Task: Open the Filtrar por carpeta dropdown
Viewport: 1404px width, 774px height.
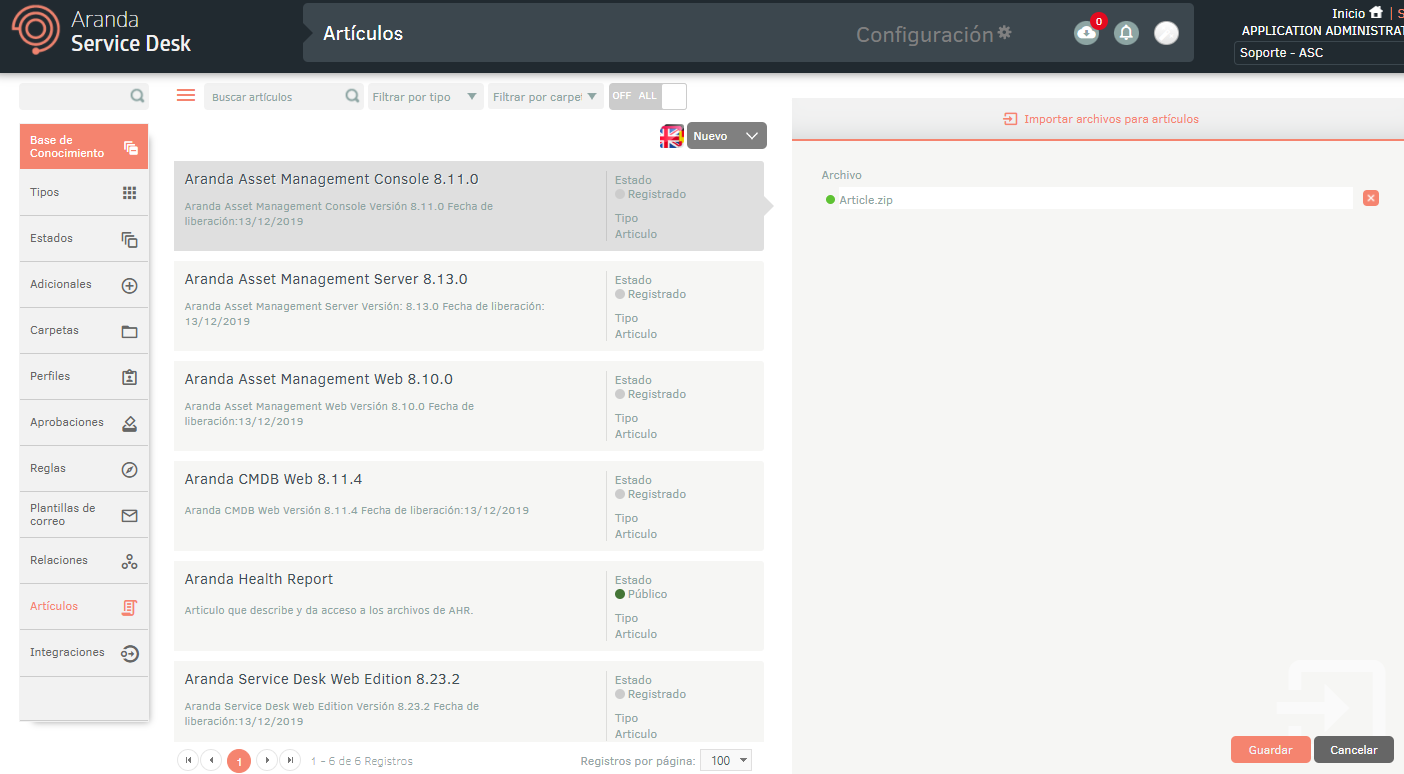Action: (x=546, y=97)
